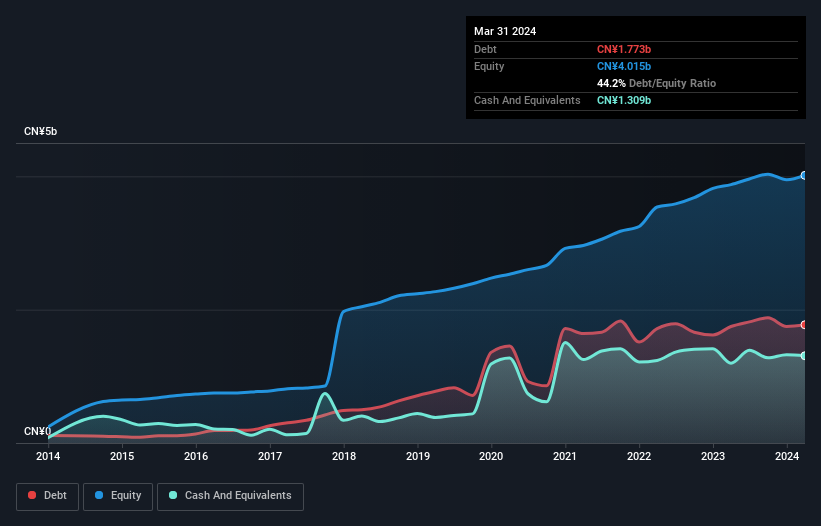The image size is (821, 526).
Task: Select the teal Cash endpoint marker
Action: tap(804, 356)
